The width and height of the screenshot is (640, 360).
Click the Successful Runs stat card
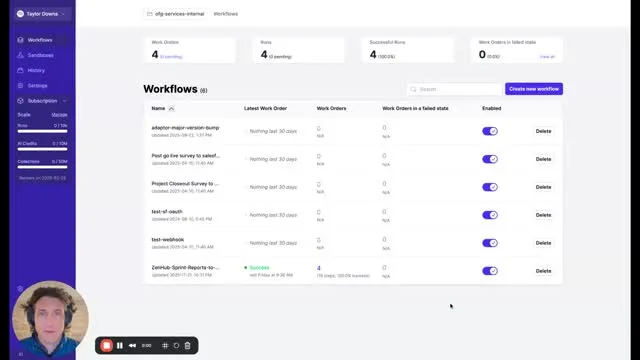tap(407, 50)
